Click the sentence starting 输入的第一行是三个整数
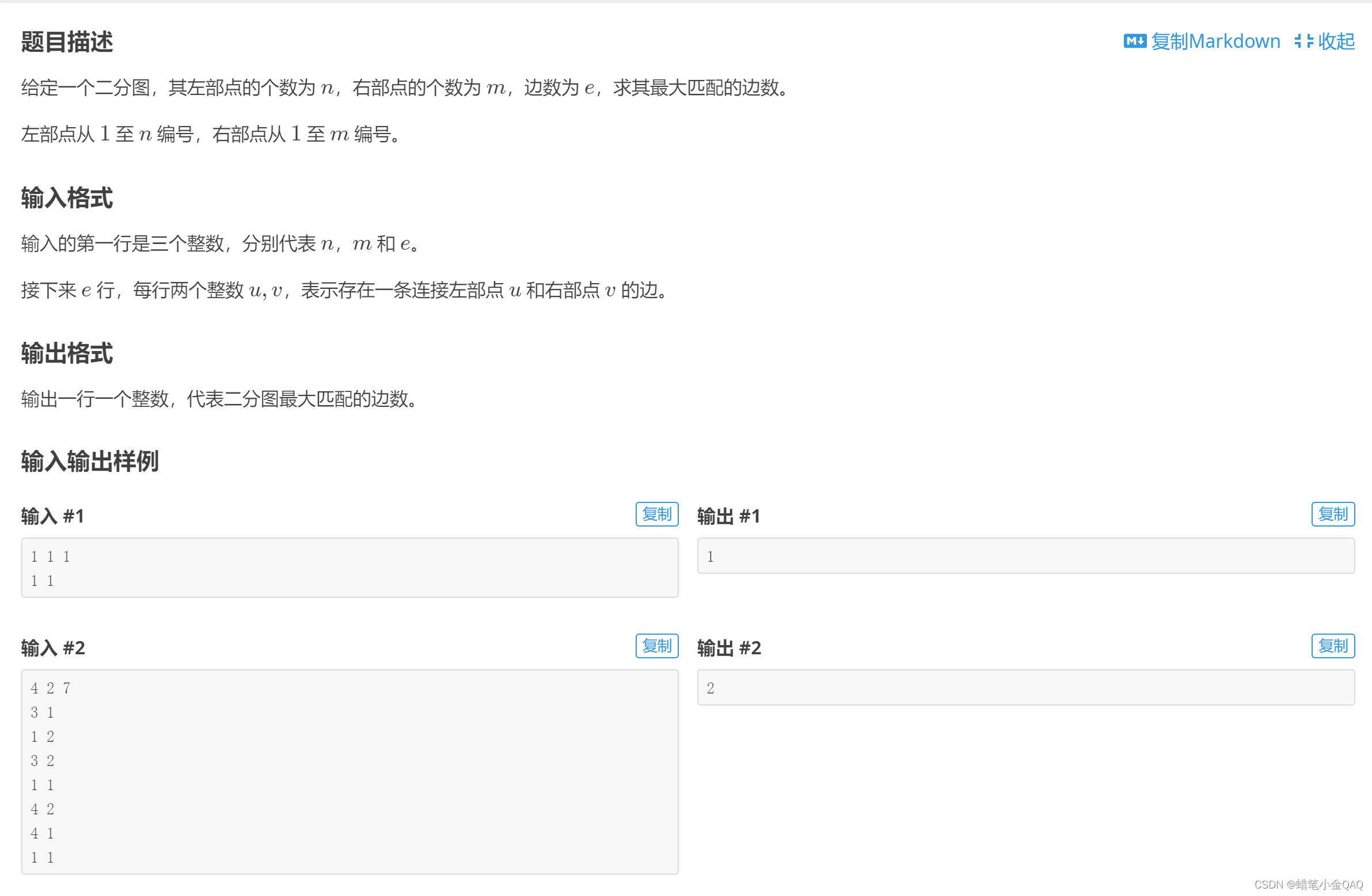This screenshot has height=896, width=1372. pyautogui.click(x=221, y=244)
